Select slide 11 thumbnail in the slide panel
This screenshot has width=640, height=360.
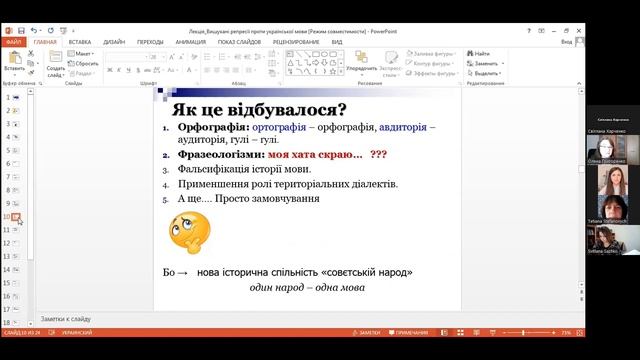tap(16, 230)
